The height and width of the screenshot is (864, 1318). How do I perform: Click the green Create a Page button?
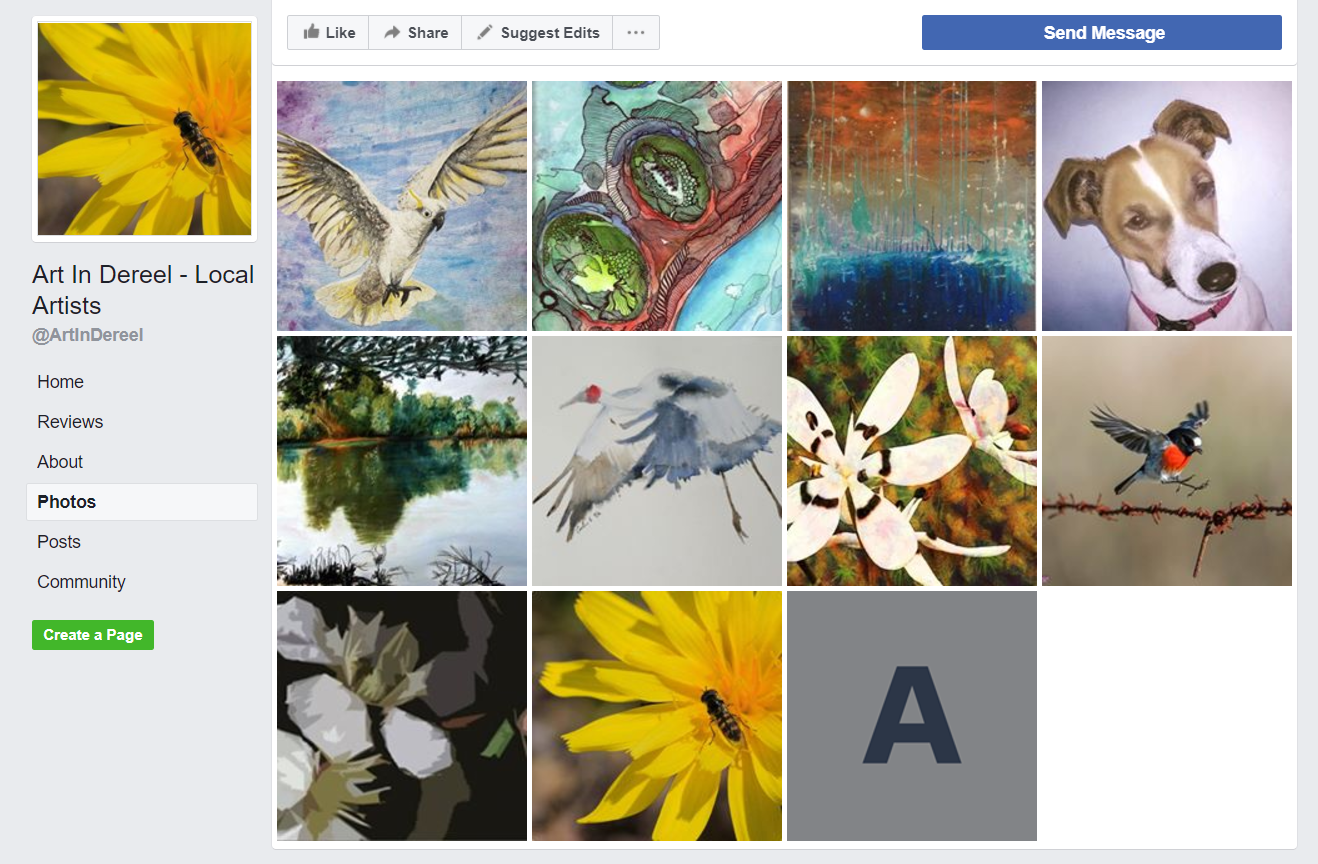[x=93, y=635]
